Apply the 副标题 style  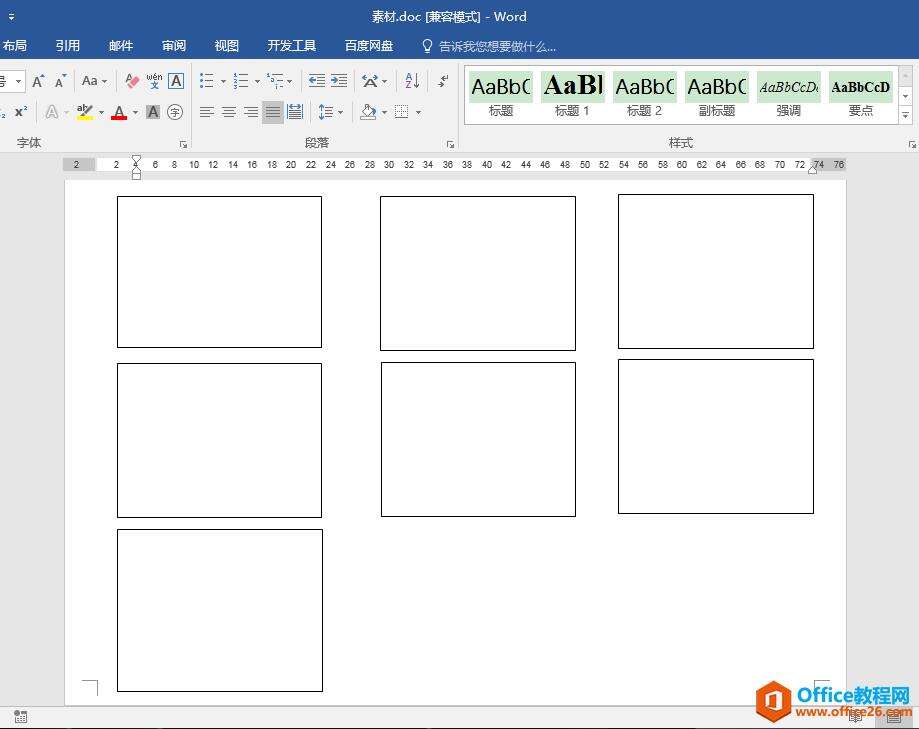[x=716, y=94]
